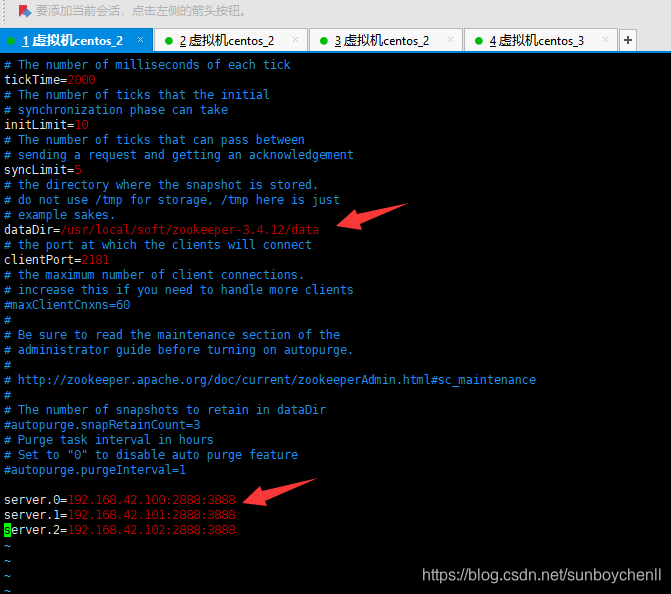
Task: Click comment 'Set to "0" to disable auto purge feature'
Action: [158, 455]
